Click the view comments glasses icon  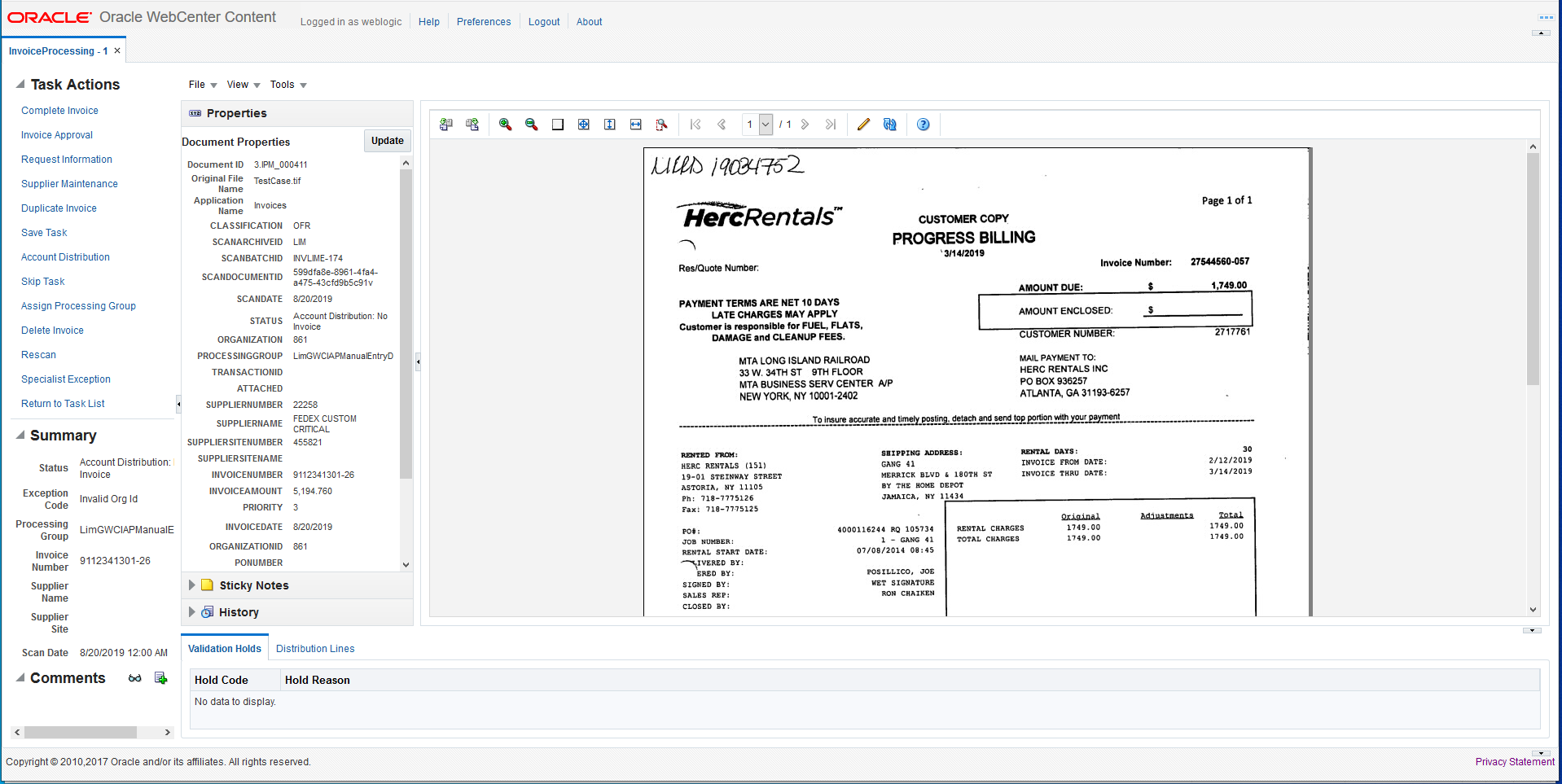135,678
